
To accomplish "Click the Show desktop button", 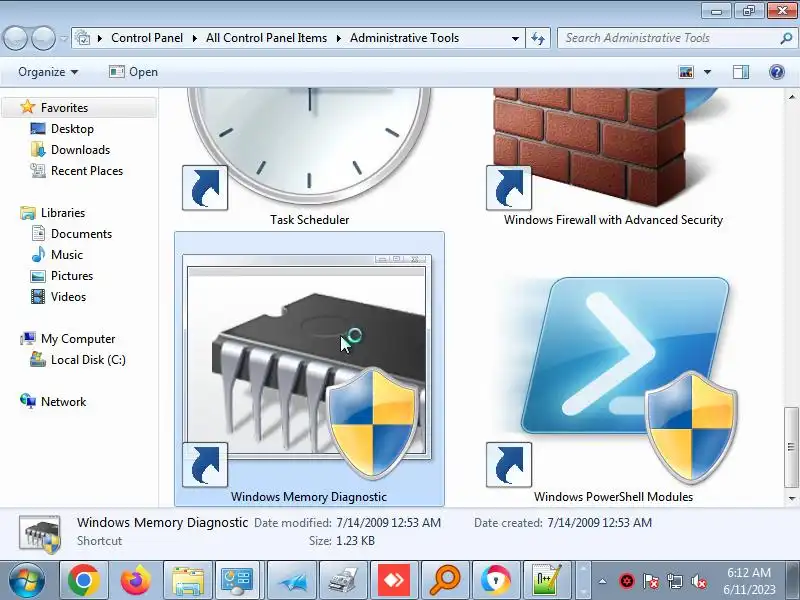I will point(793,580).
